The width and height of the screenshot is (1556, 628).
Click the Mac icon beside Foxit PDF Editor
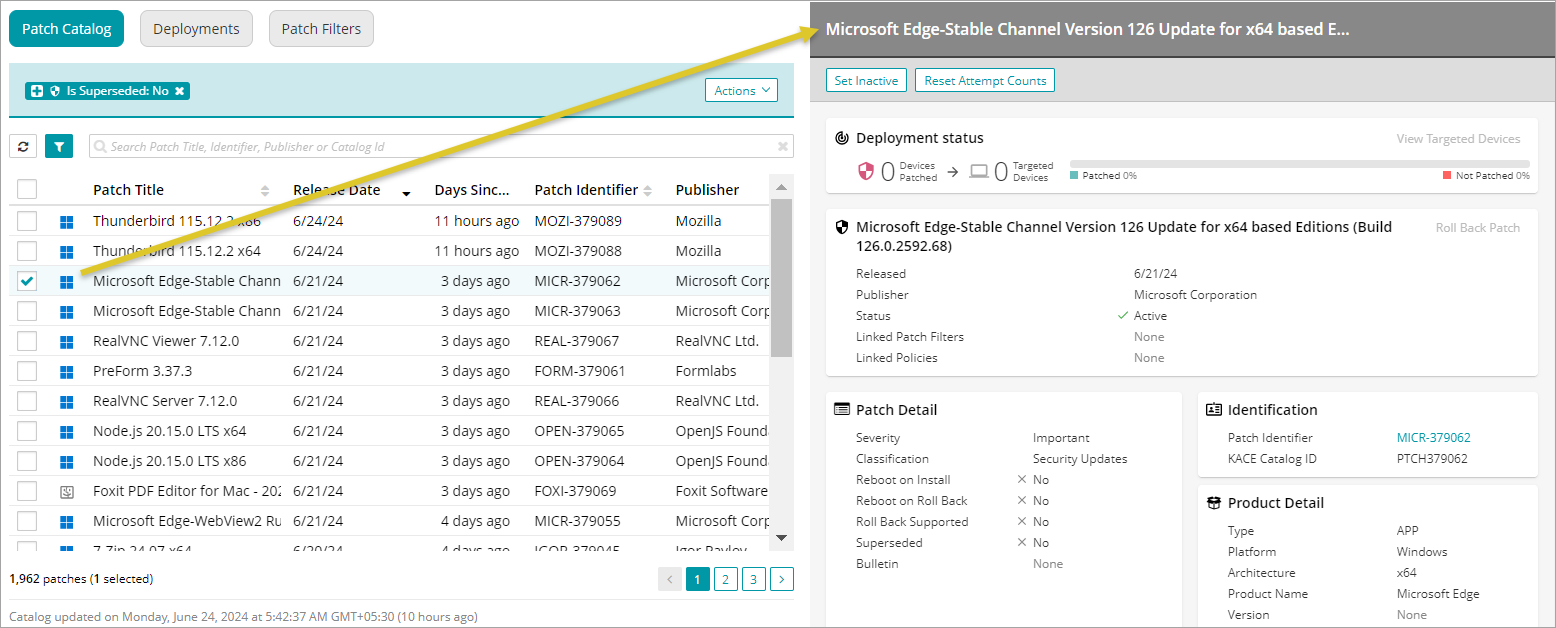pyautogui.click(x=67, y=492)
